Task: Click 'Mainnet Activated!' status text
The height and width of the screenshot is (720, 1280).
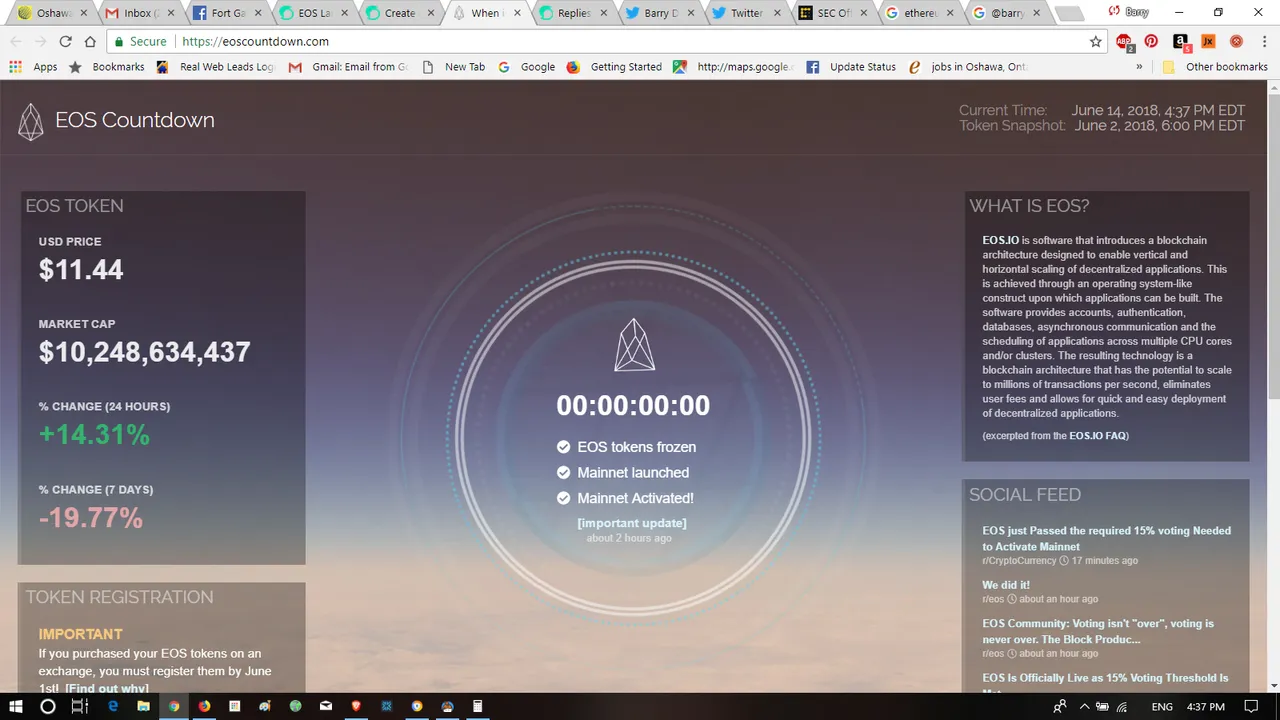Action: (x=635, y=498)
